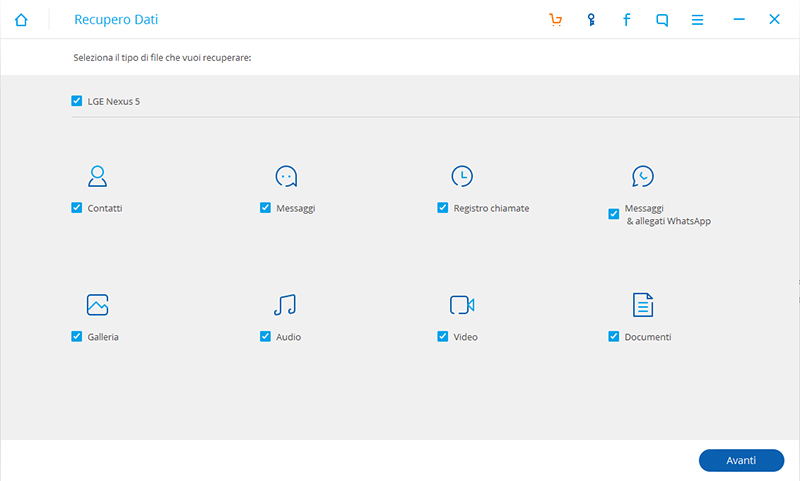Open the shopping cart icon
This screenshot has height=481, width=800.
556,20
